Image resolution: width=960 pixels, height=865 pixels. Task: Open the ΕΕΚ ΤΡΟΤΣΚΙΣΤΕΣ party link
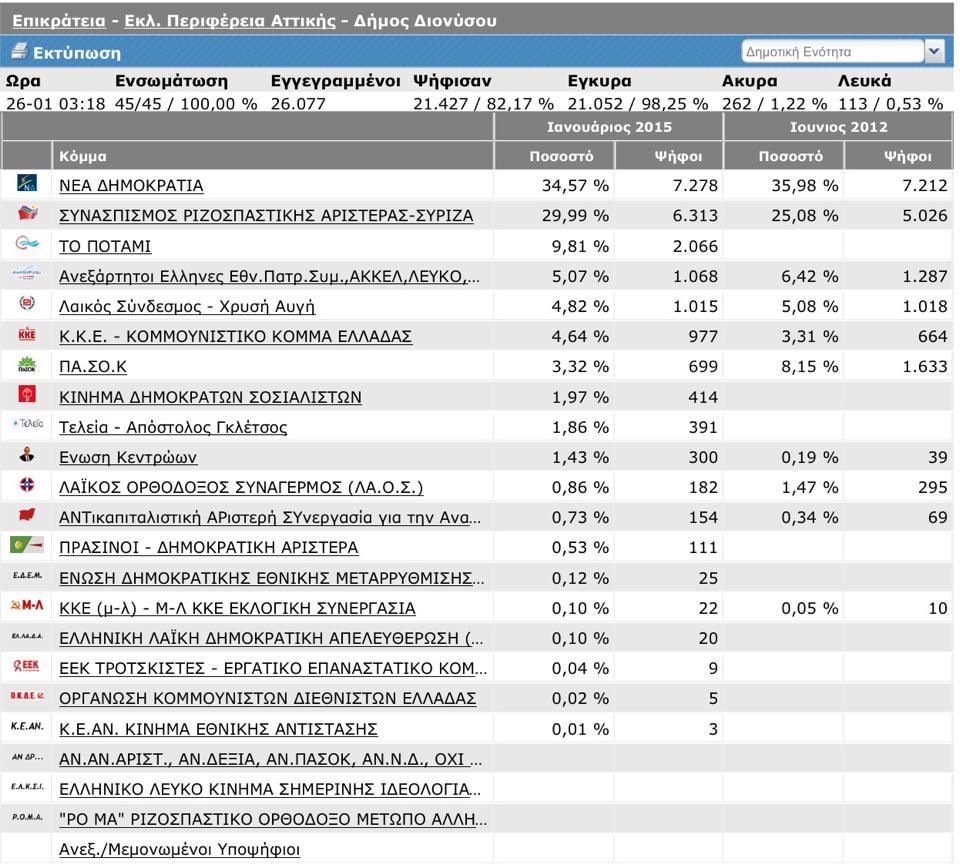tap(273, 668)
